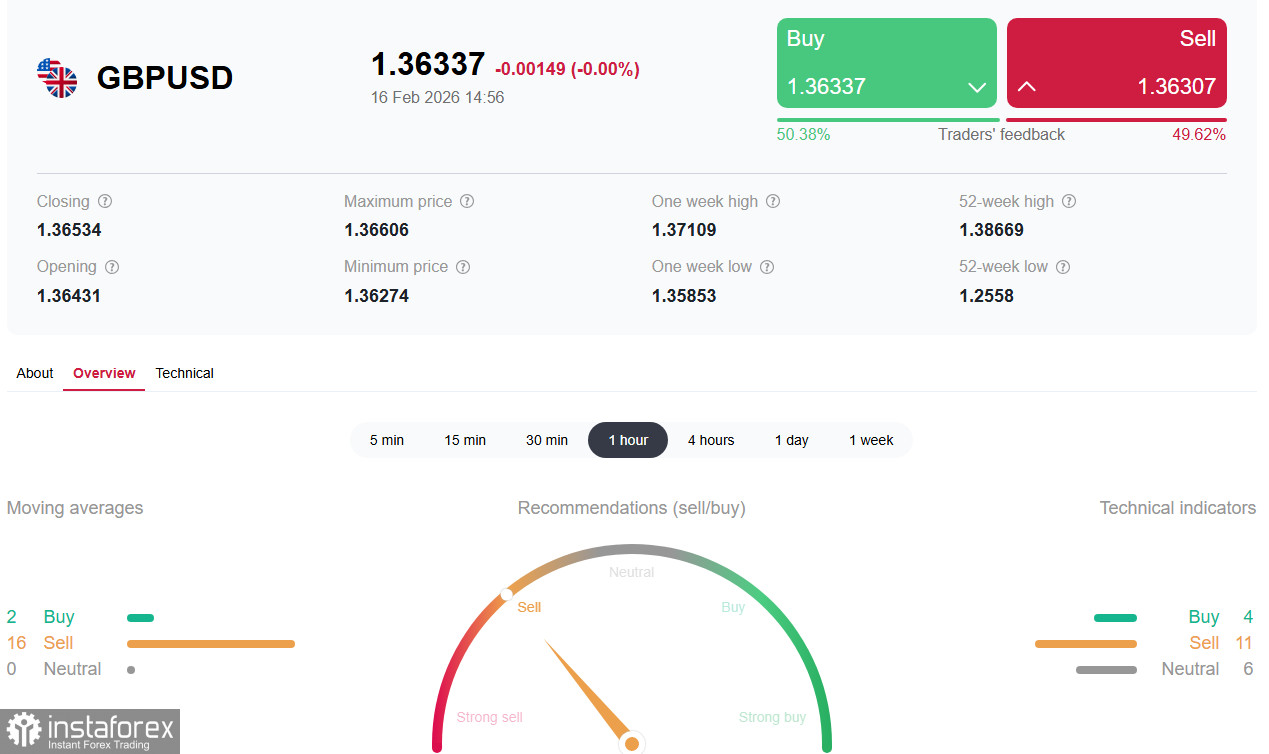This screenshot has height=754, width=1269.
Task: Click the timestamp 16 Feb 2026 14:56
Action: pos(437,98)
